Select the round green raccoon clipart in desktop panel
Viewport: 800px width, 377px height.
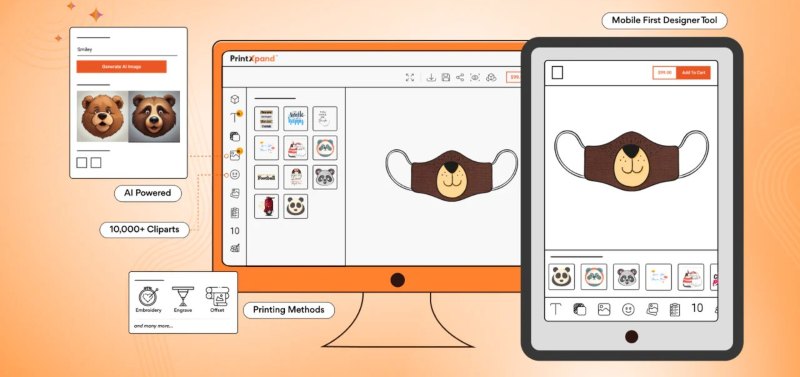pos(325,148)
